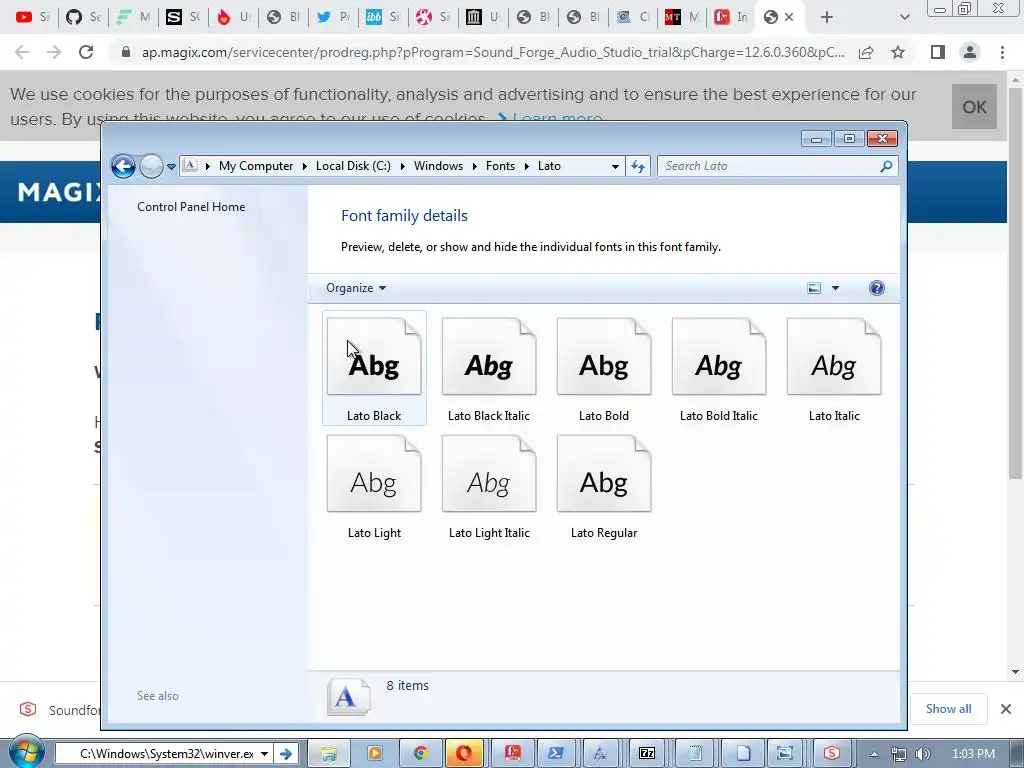Click the forward arrow in Fonts window
Viewport: 1024px width, 768px height.
pos(151,167)
